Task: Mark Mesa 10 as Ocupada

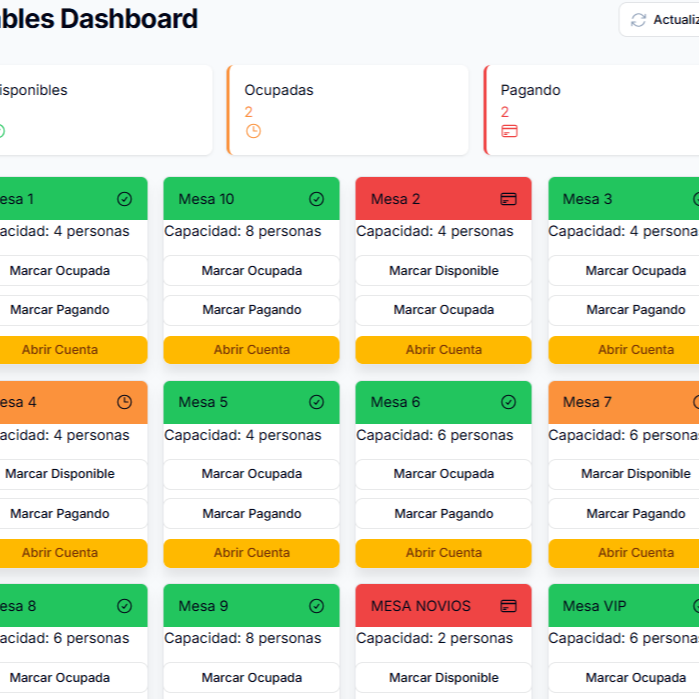Action: (251, 271)
